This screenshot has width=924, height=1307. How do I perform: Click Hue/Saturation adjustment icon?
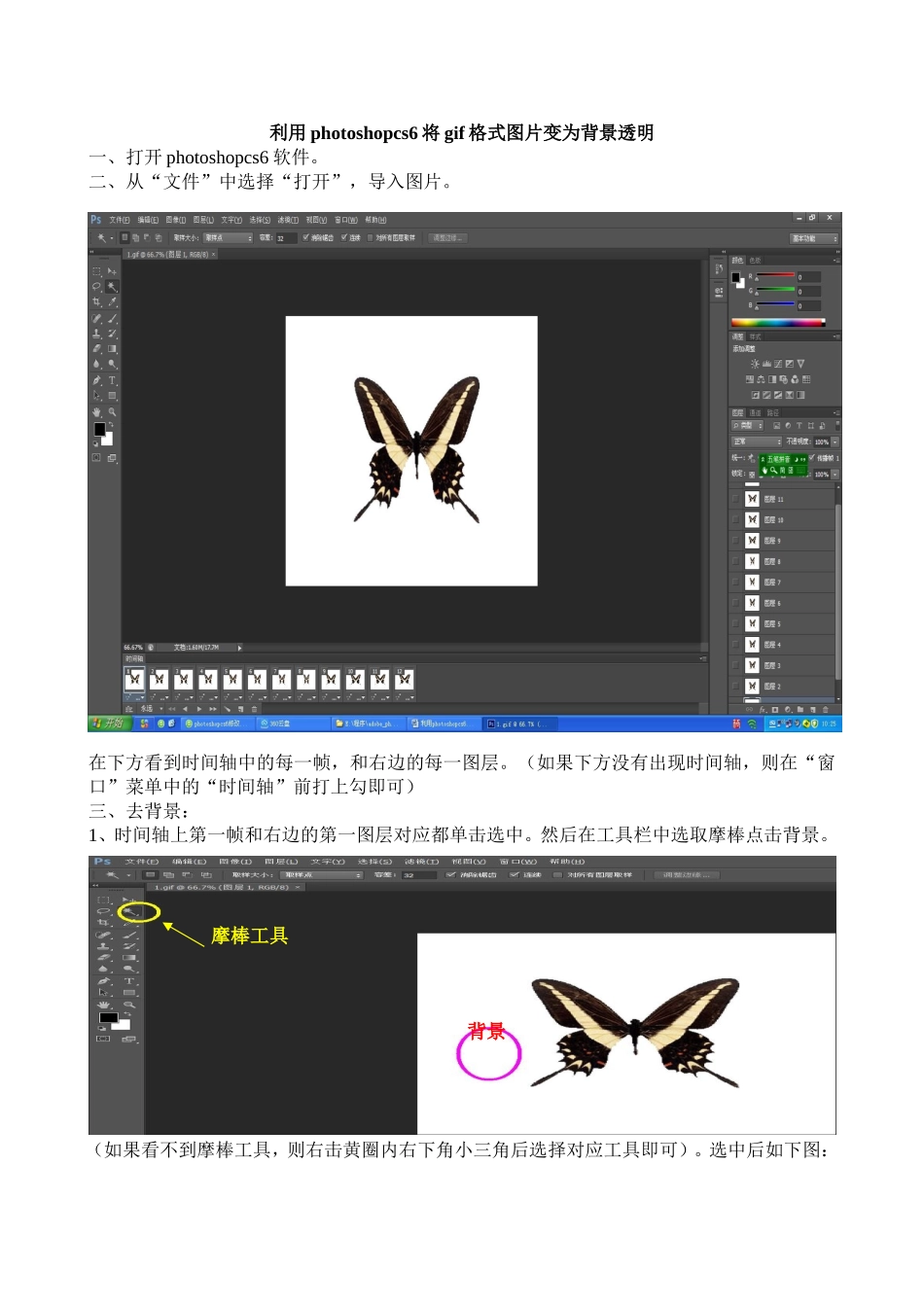[750, 379]
